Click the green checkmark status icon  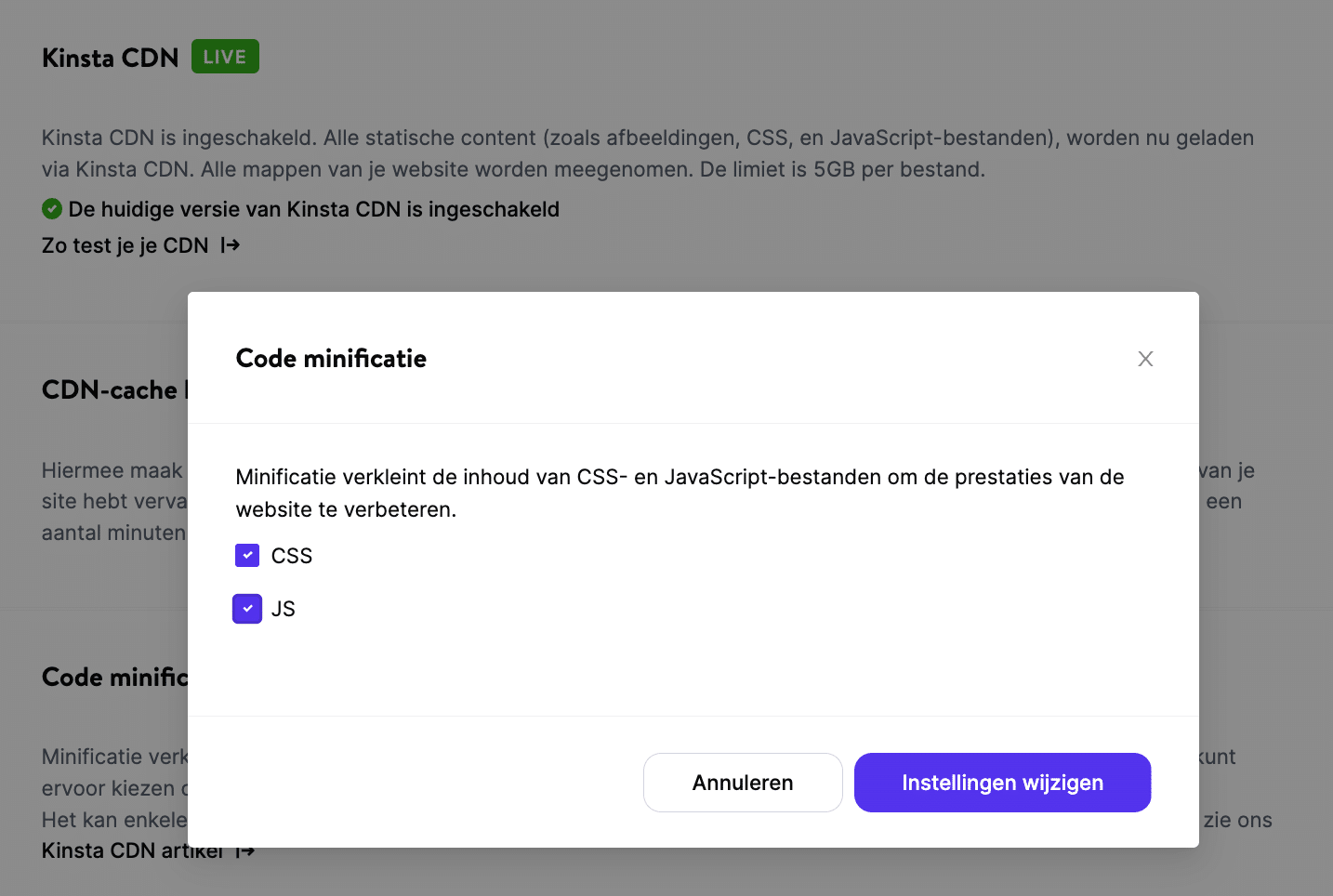(x=52, y=208)
